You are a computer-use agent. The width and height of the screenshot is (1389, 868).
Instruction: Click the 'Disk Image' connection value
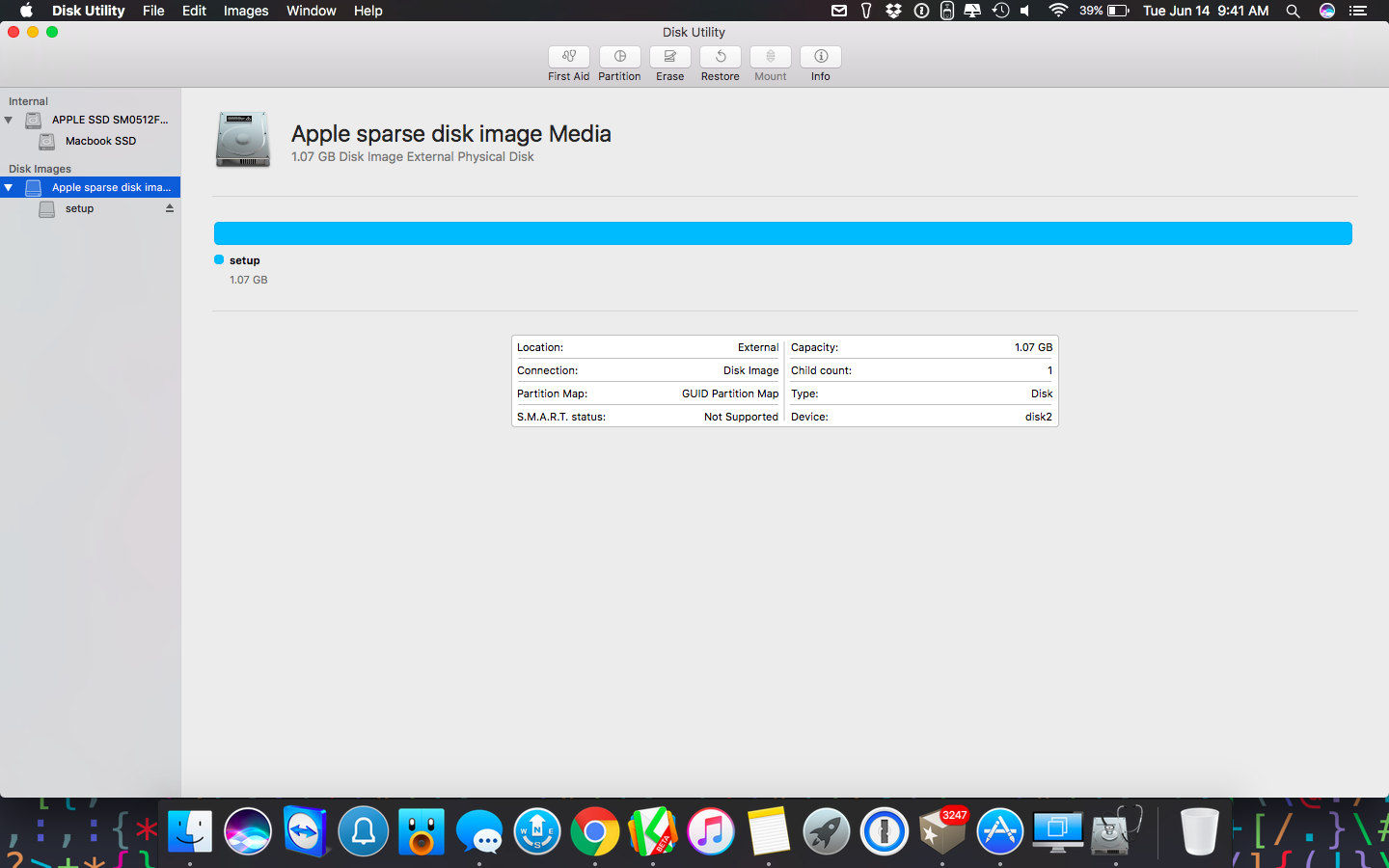(x=750, y=370)
